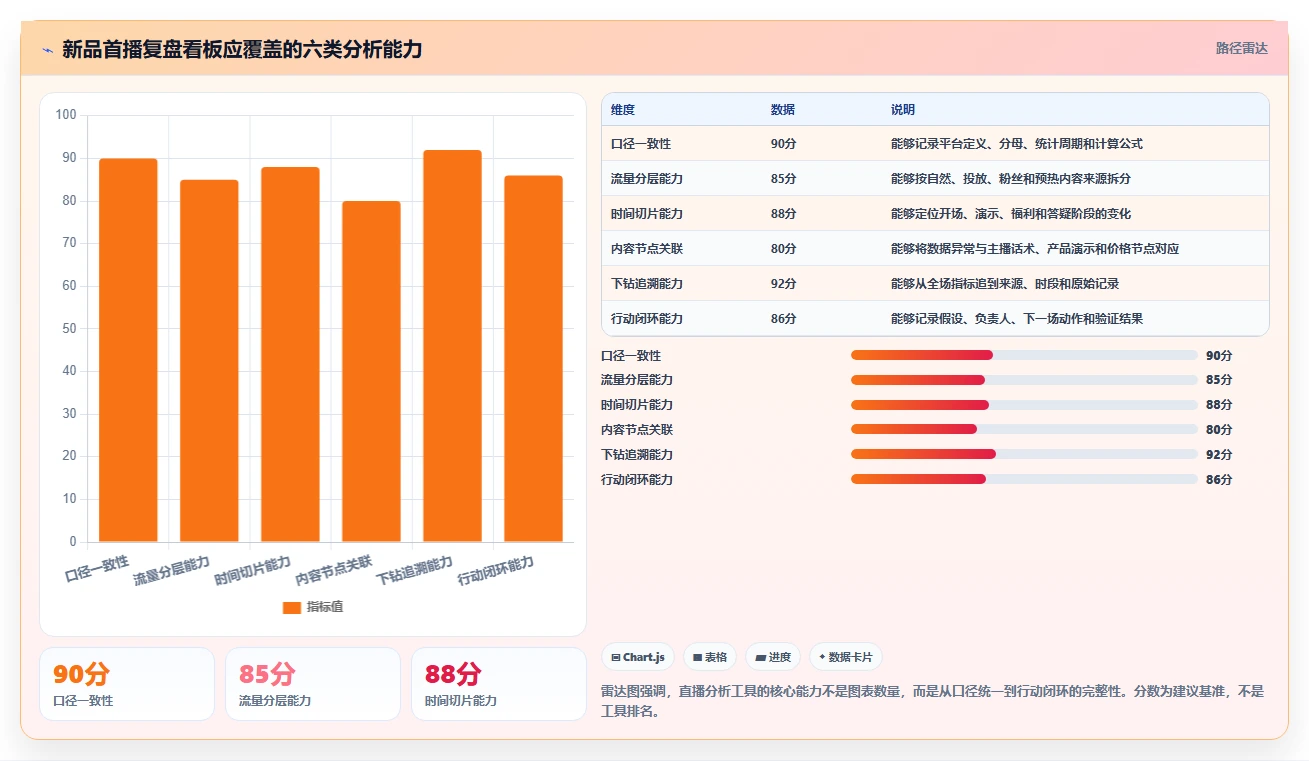Viewport: 1309px width, 761px height.
Task: Click the 90分 table cell
Action: pyautogui.click(x=784, y=144)
